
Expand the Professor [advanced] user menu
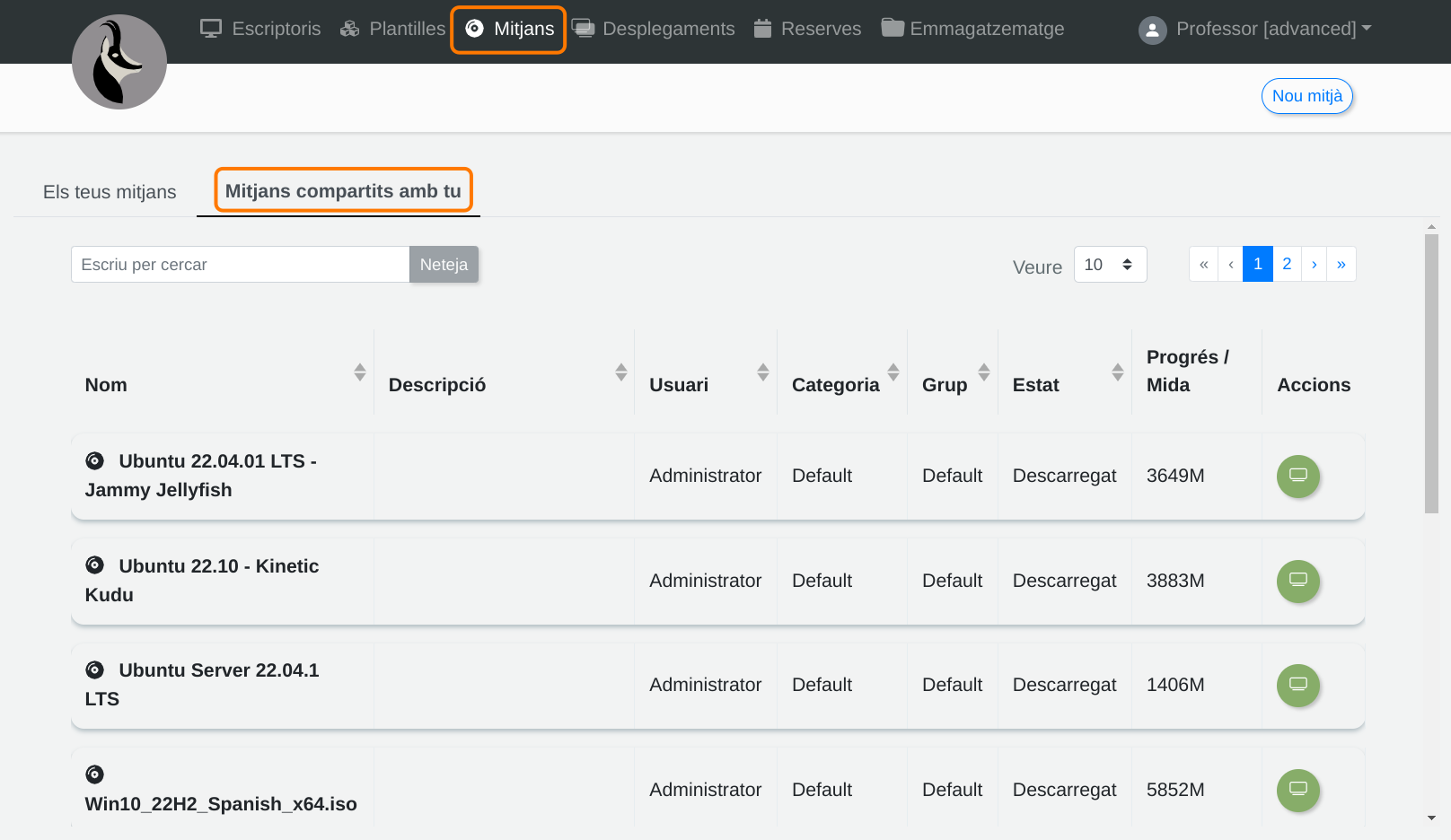coord(1266,29)
